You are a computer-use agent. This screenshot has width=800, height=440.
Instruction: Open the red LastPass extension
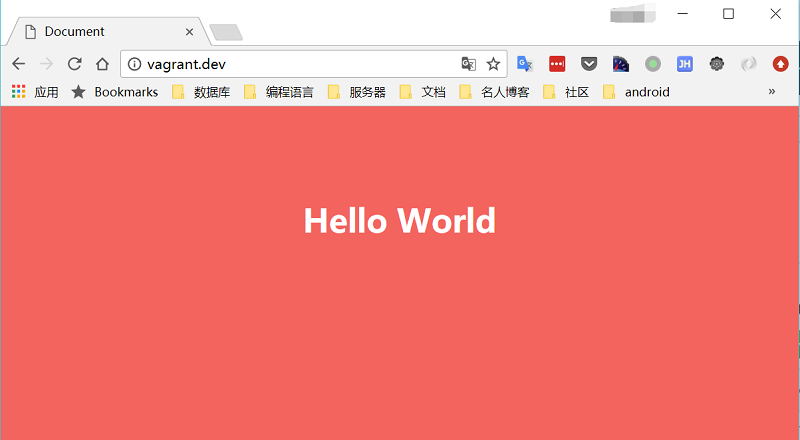557,64
